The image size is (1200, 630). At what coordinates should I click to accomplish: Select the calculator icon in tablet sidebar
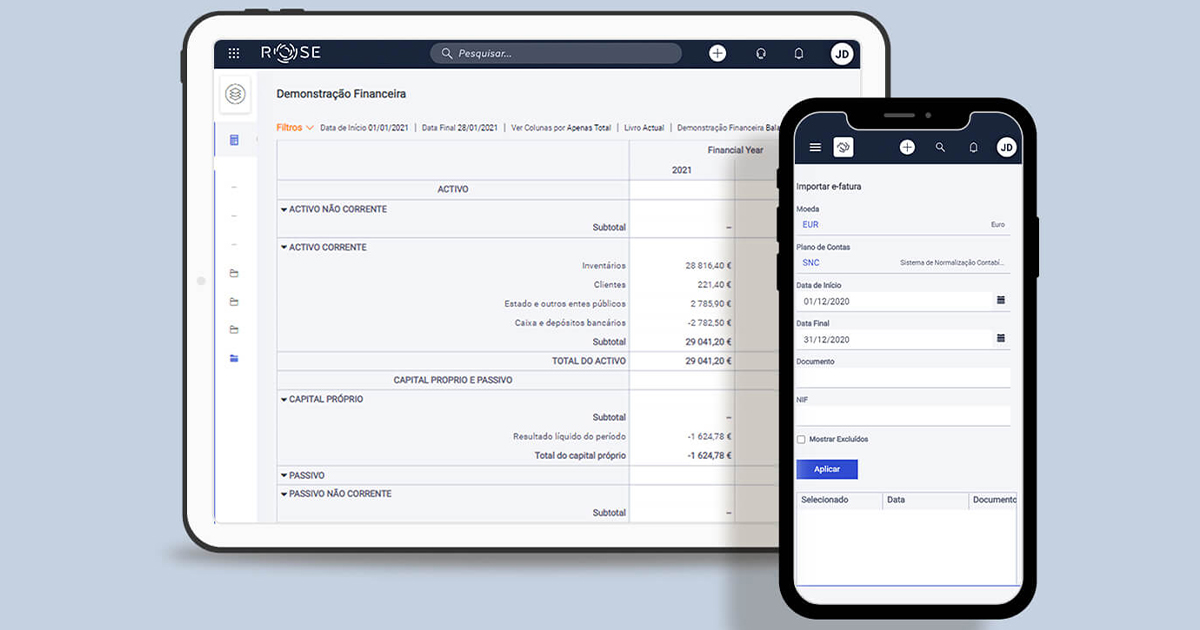(234, 140)
